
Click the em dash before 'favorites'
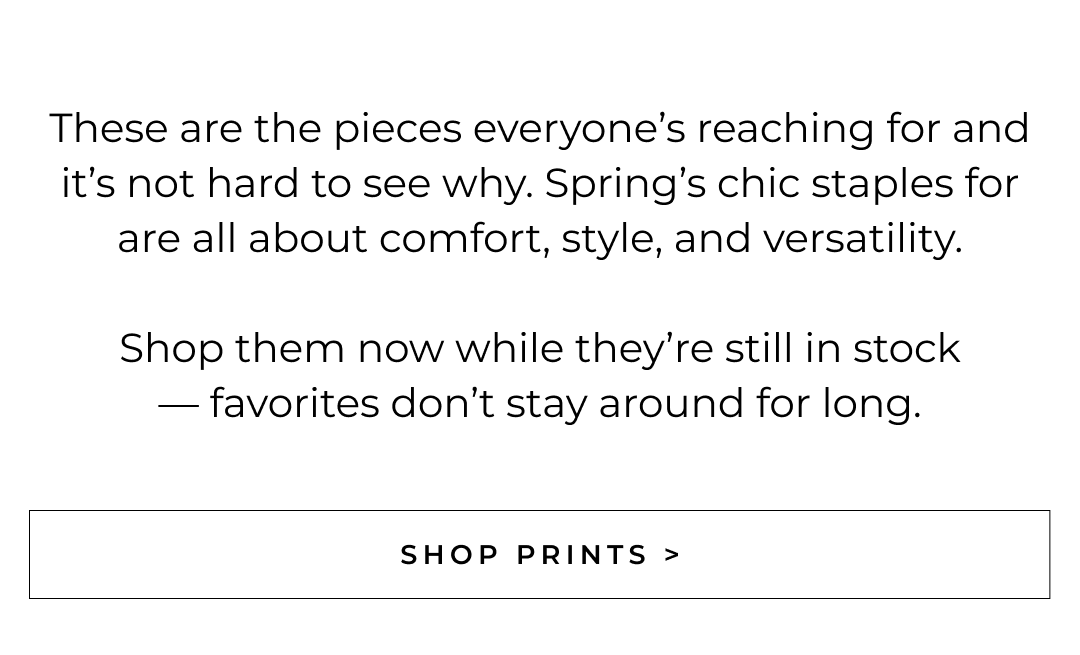pyautogui.click(x=178, y=404)
